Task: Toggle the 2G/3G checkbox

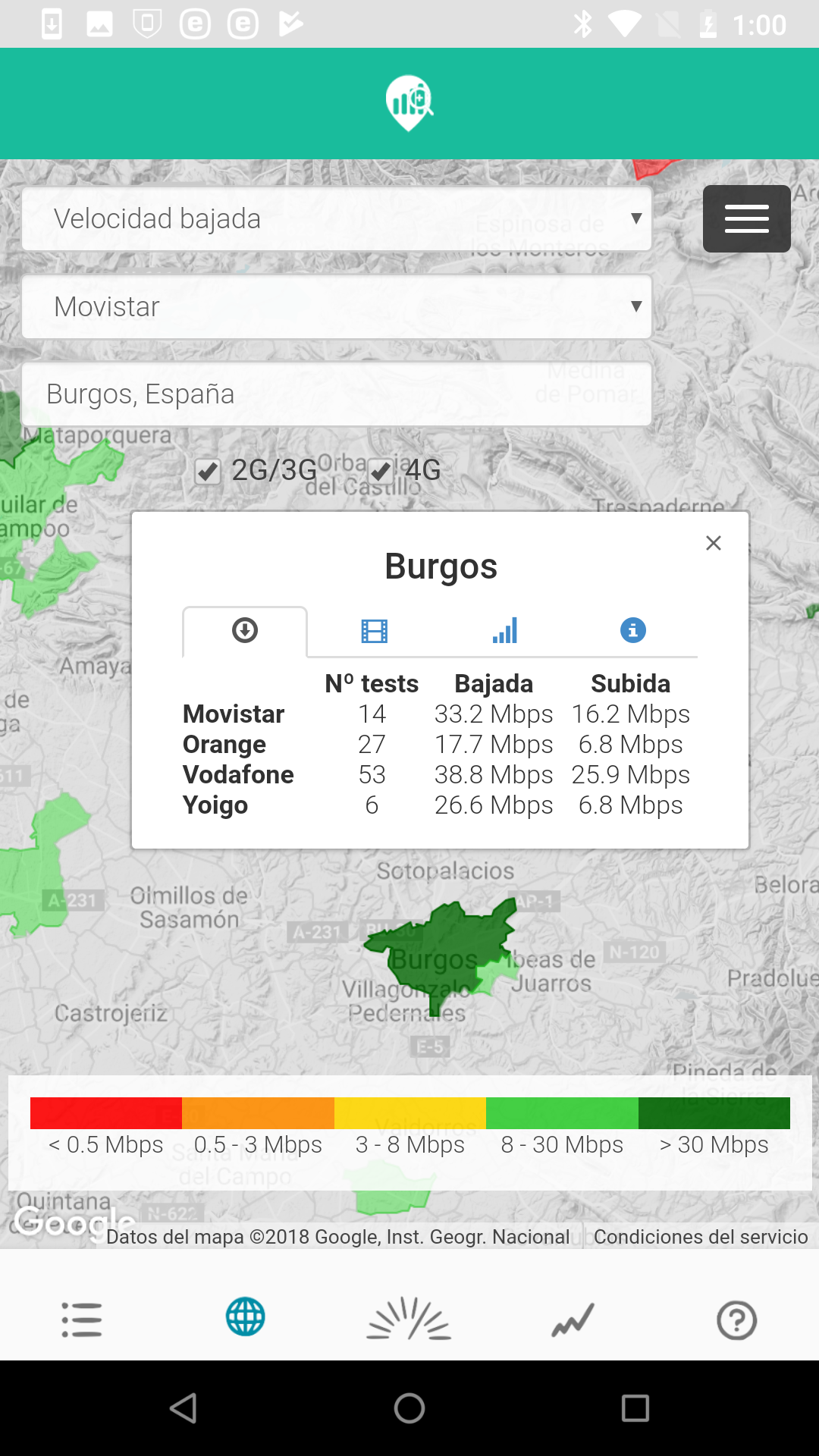Action: [208, 472]
